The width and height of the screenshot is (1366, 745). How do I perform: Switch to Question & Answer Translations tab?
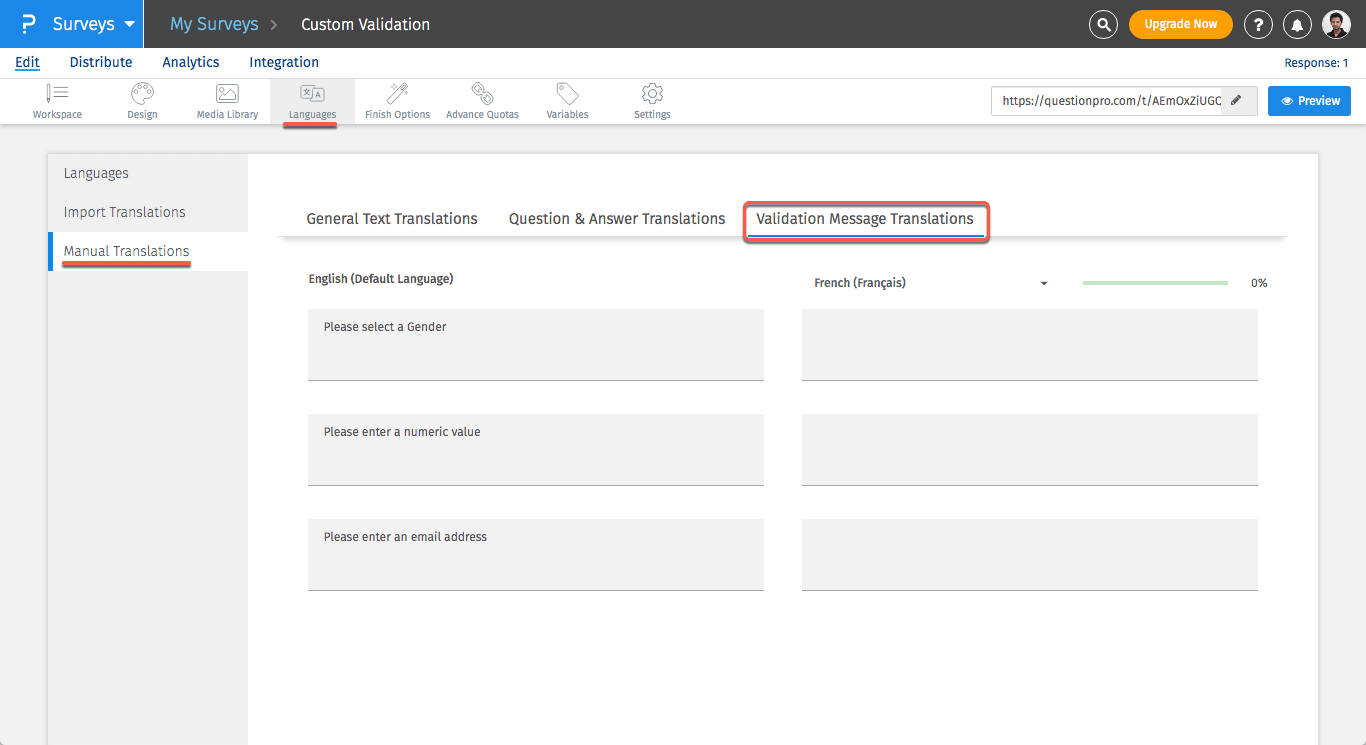point(617,219)
